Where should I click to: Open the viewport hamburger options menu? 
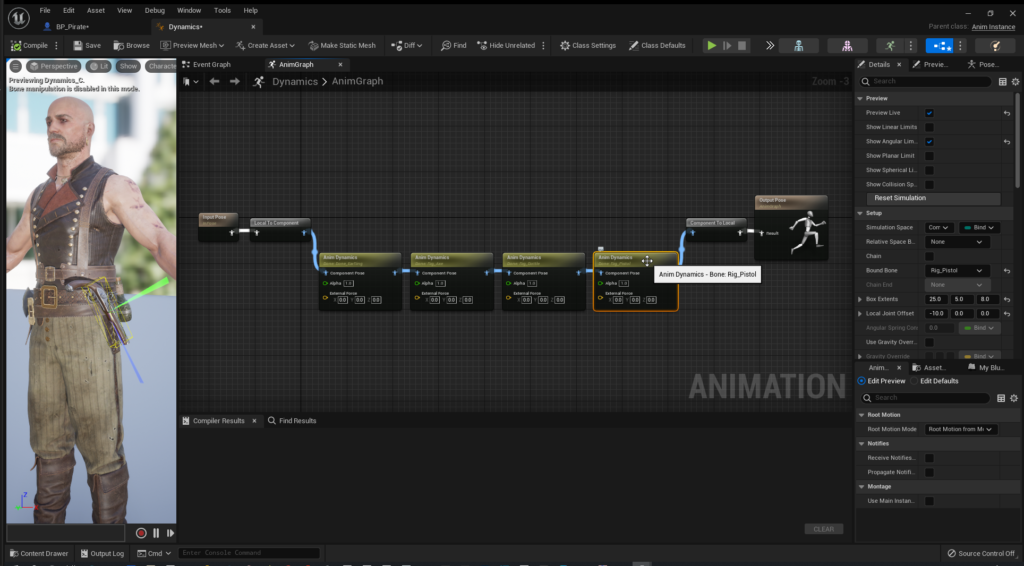[16, 66]
